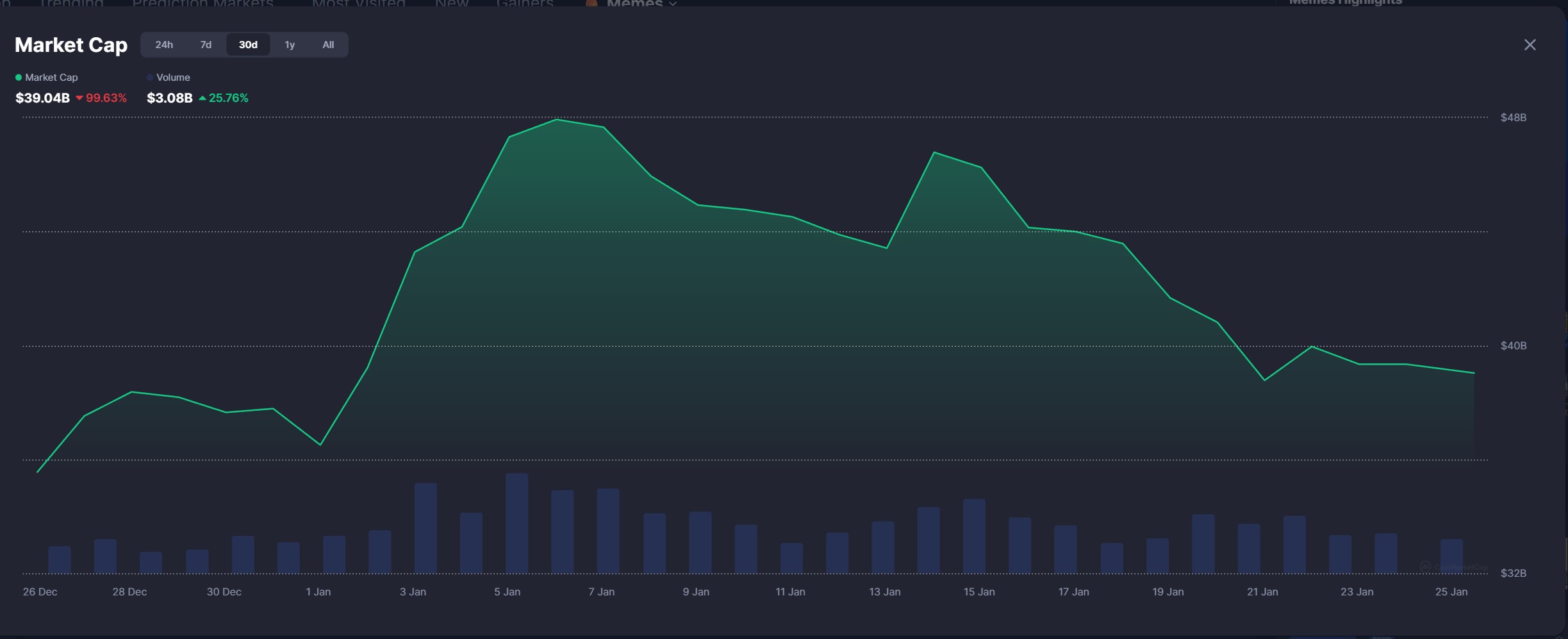The image size is (1568, 639).
Task: Toggle the Market Cap legend series
Action: point(51,78)
